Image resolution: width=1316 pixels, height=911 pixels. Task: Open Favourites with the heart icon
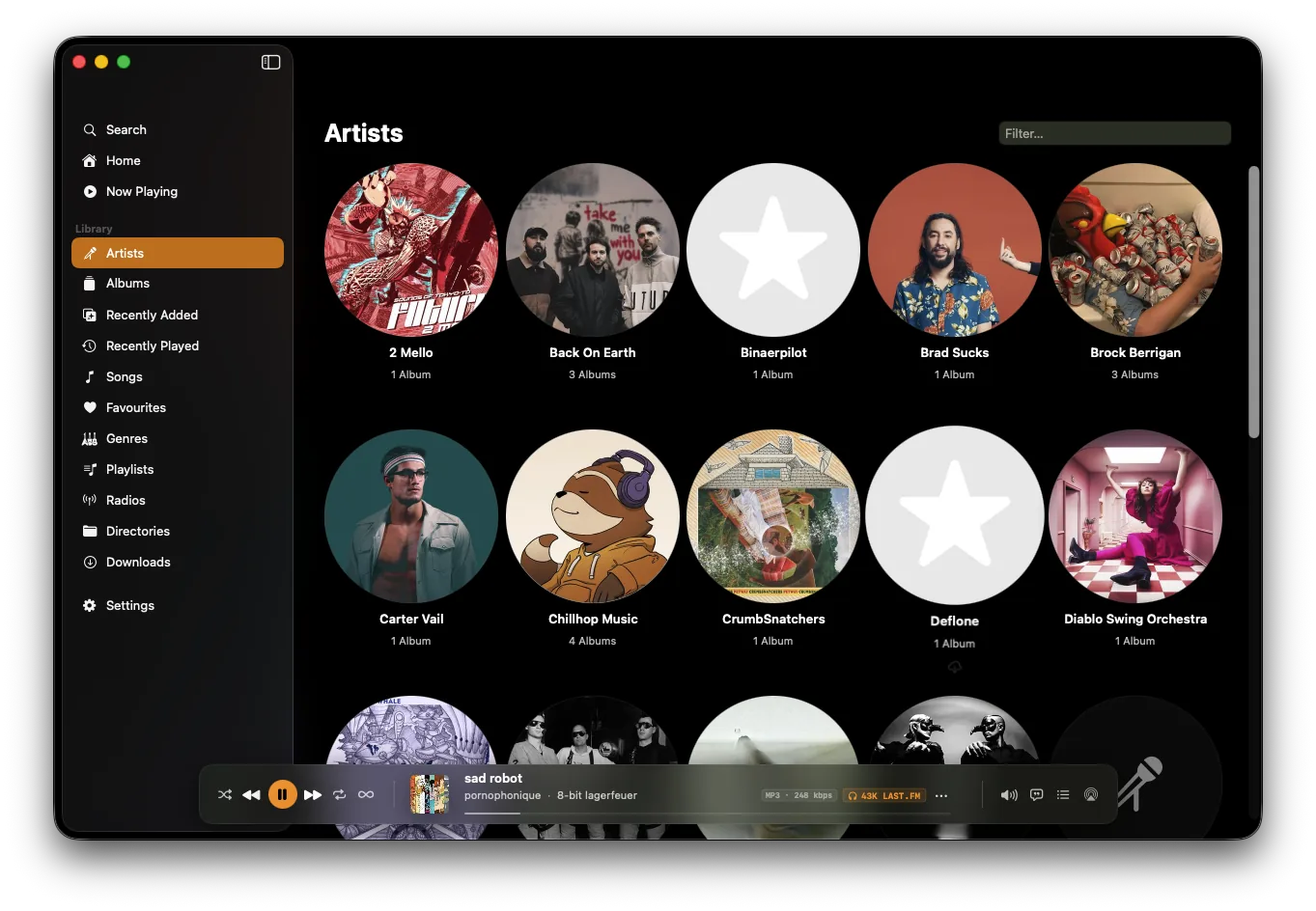click(x=178, y=407)
